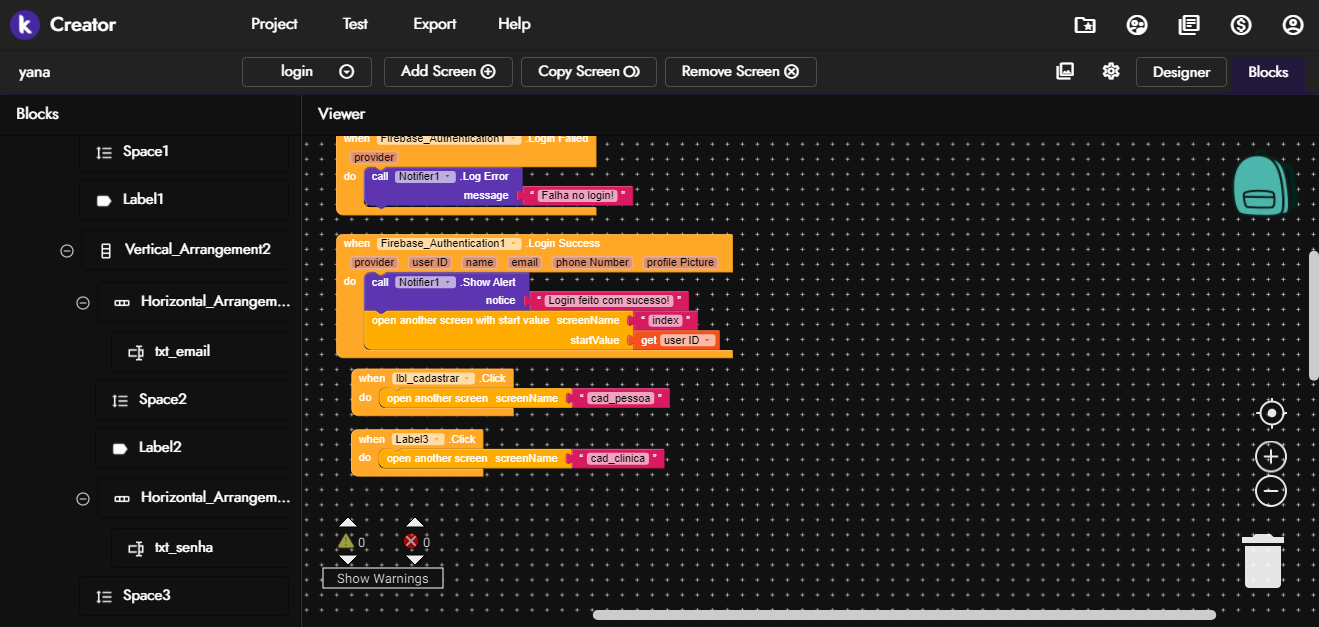
Task: Open Firebase_Authentication1 dropdown in Login Success block
Action: click(x=449, y=243)
